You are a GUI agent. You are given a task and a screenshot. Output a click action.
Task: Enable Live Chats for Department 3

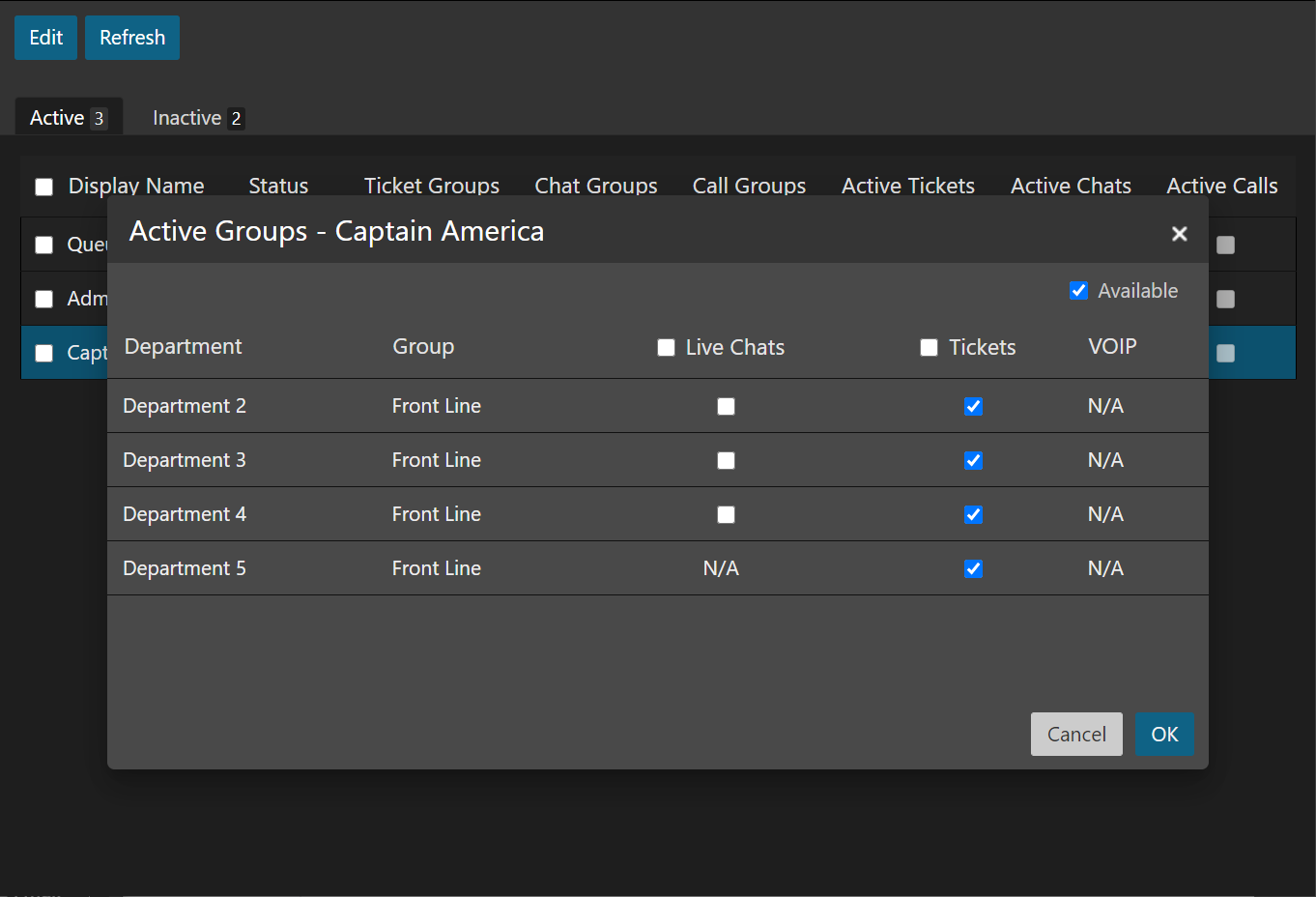(x=726, y=461)
